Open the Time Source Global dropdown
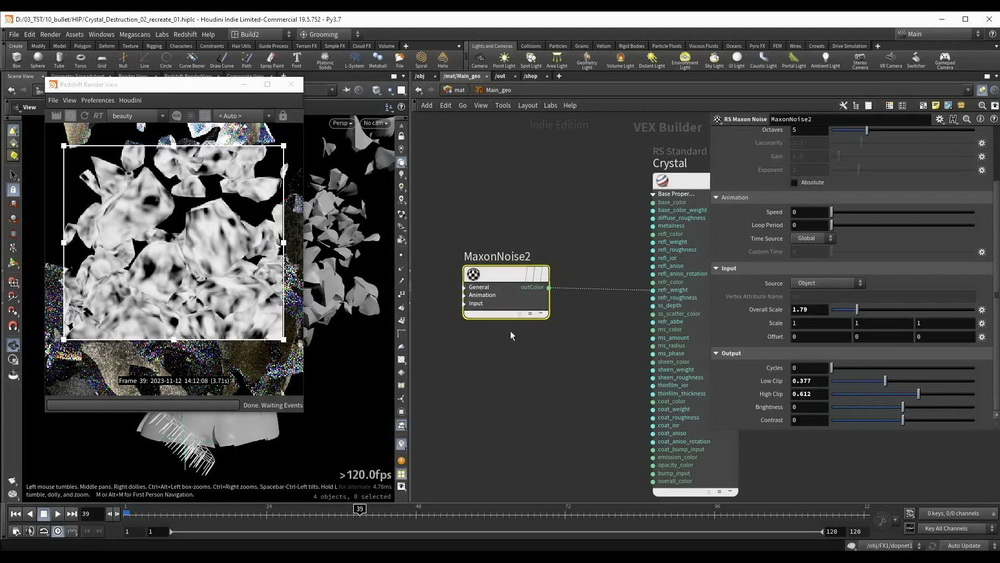The height and width of the screenshot is (563, 1000). tap(812, 238)
